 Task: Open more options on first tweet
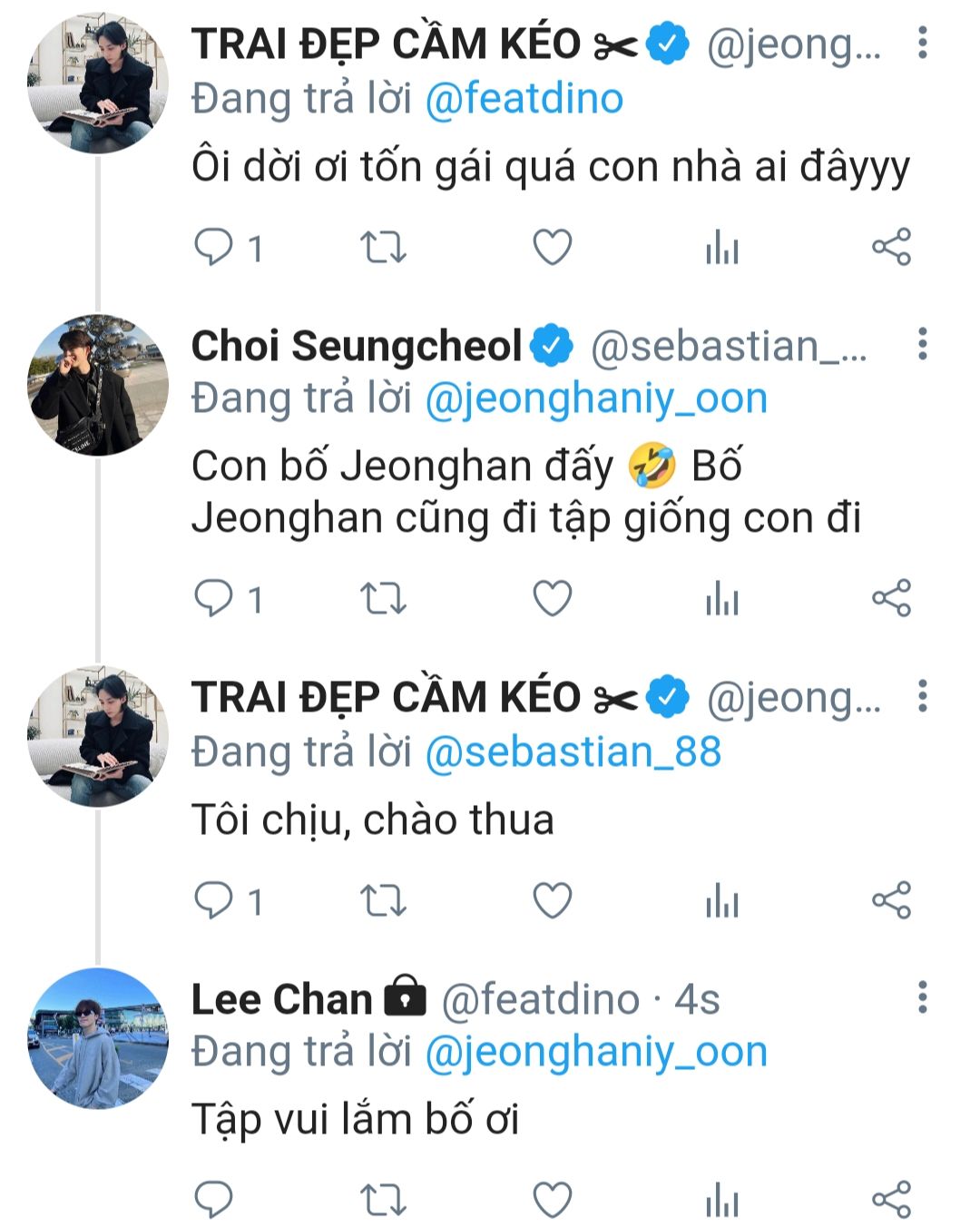pyautogui.click(x=923, y=43)
